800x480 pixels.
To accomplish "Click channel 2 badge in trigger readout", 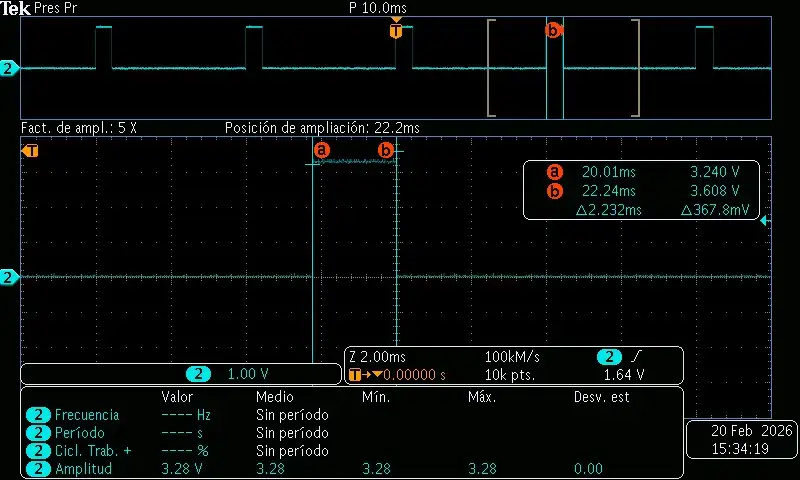I will click(609, 357).
